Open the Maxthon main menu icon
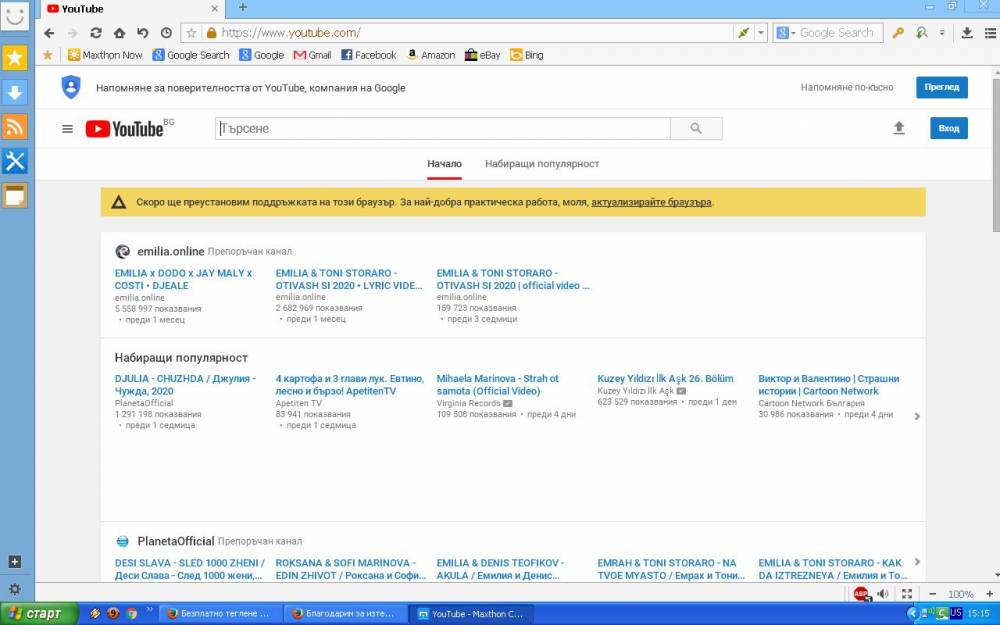 (x=990, y=33)
